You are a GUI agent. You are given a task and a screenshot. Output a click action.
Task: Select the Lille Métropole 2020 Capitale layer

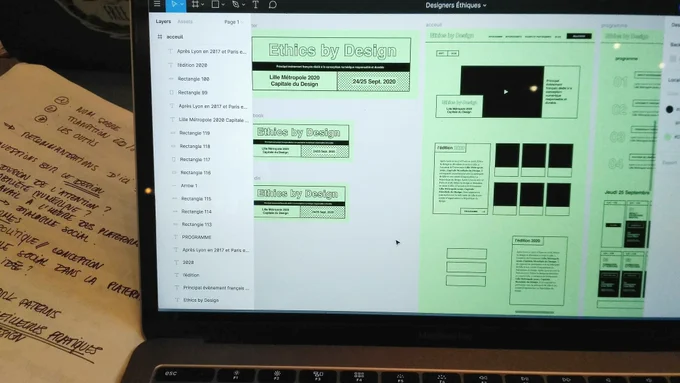tap(214, 120)
